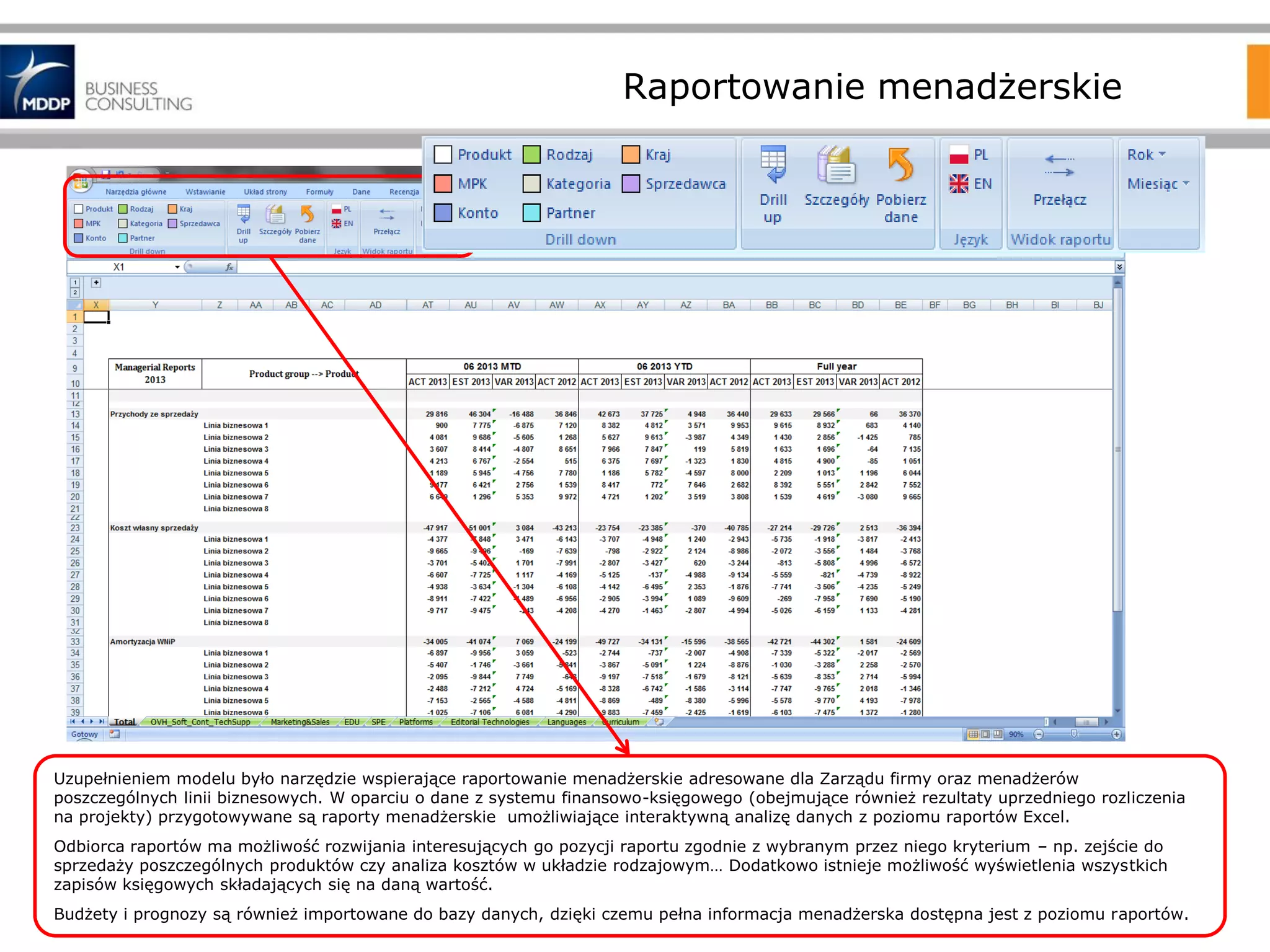Click small Drill up icon in Excel ribbon
1270x952 pixels.
point(244,214)
